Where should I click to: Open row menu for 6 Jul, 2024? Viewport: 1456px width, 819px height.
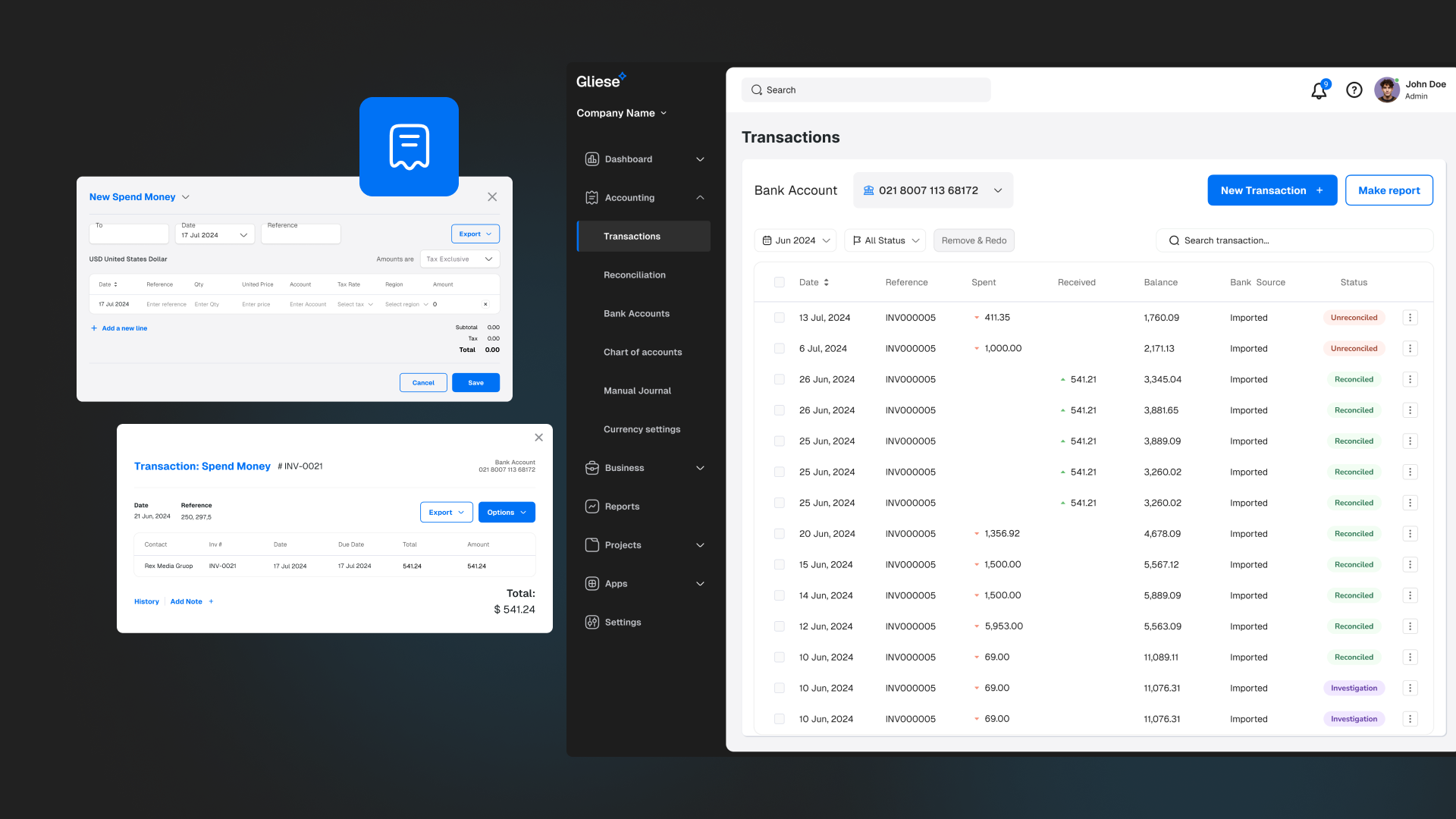(1410, 349)
